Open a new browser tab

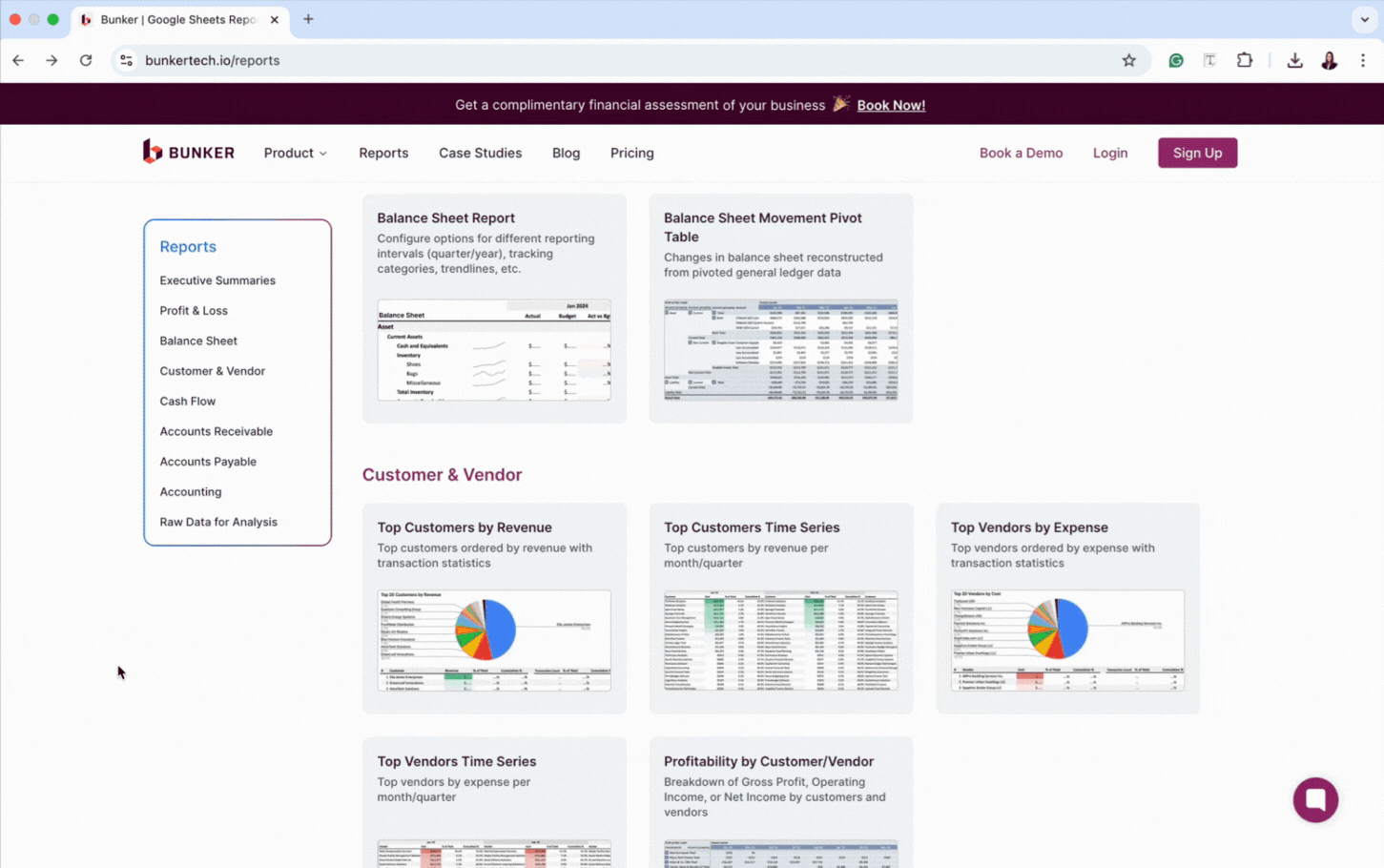click(308, 19)
